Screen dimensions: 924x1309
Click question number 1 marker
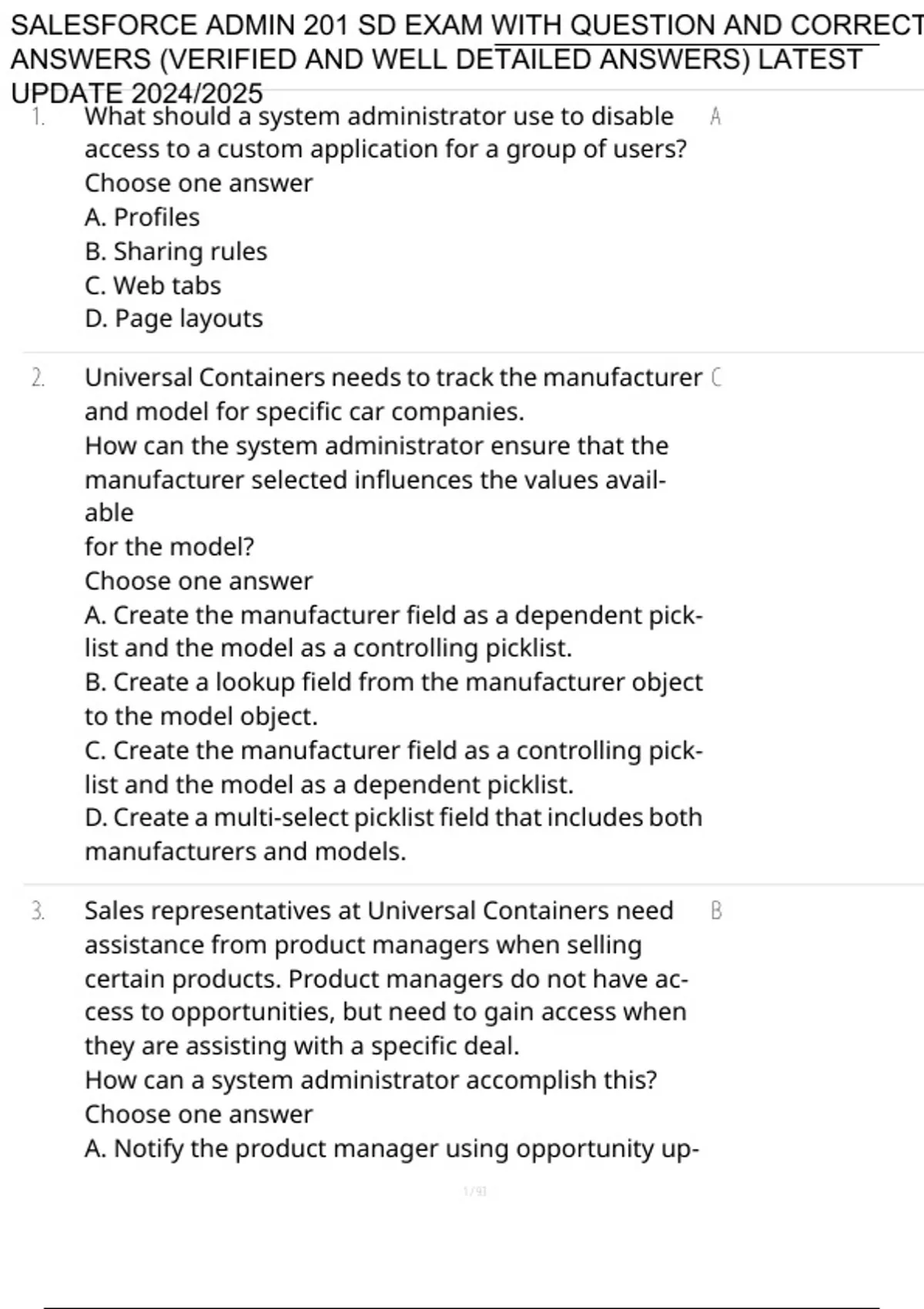tap(38, 117)
